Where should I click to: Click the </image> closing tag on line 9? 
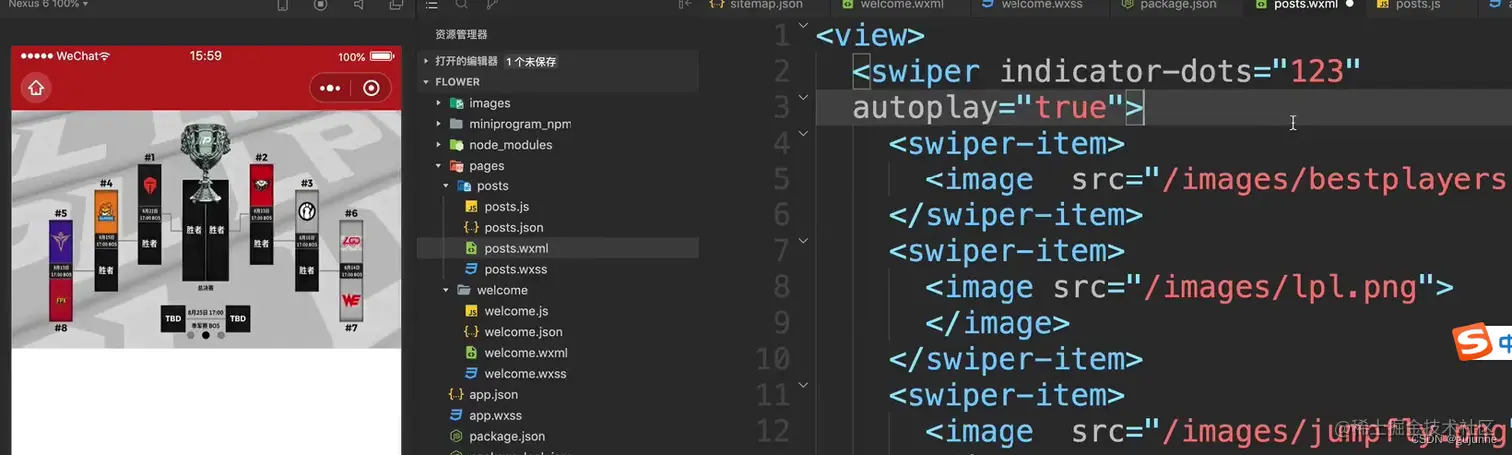coord(997,324)
